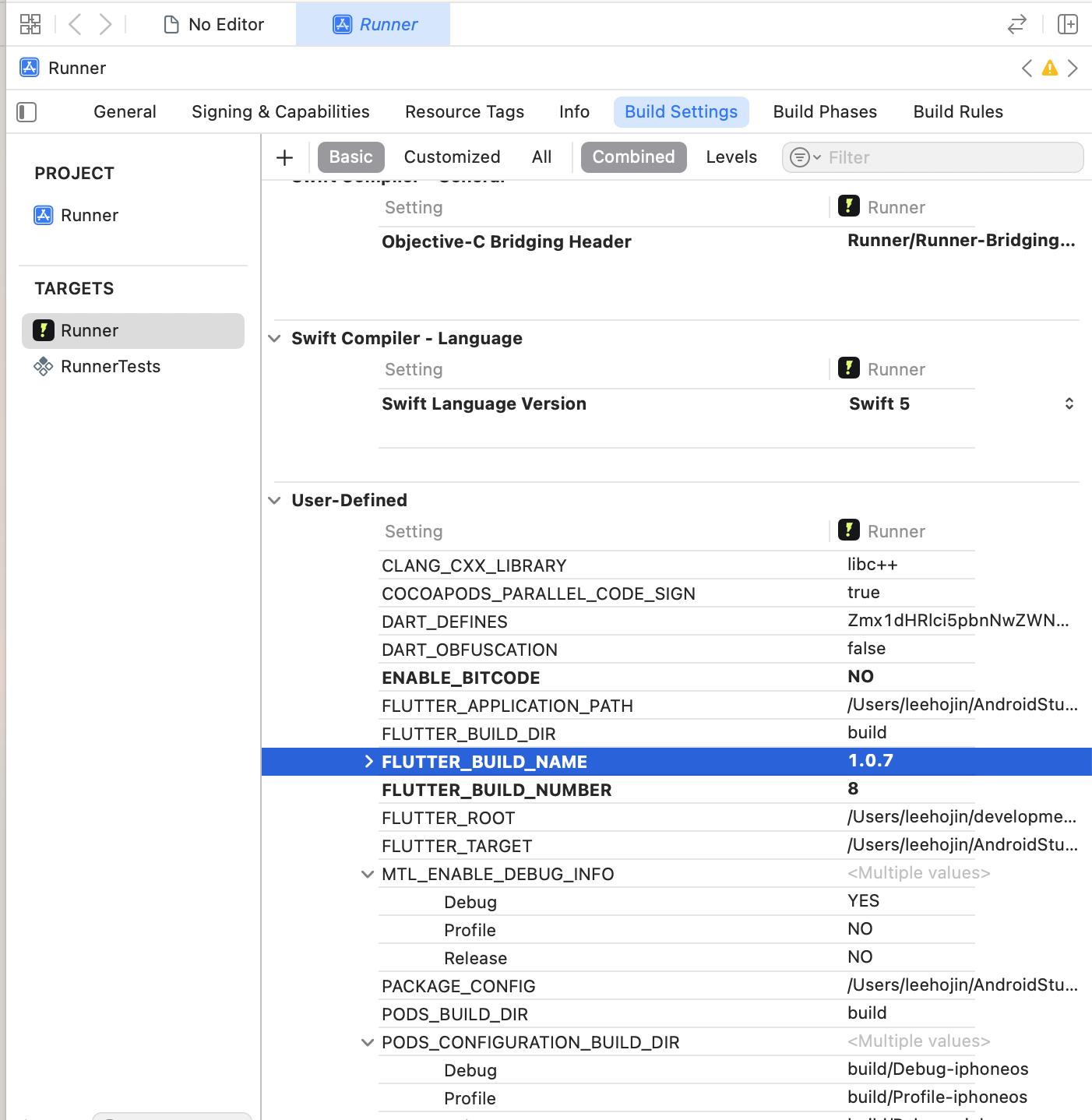Open the Build Phases tab
Screen dimensions: 1092x1120
825,112
